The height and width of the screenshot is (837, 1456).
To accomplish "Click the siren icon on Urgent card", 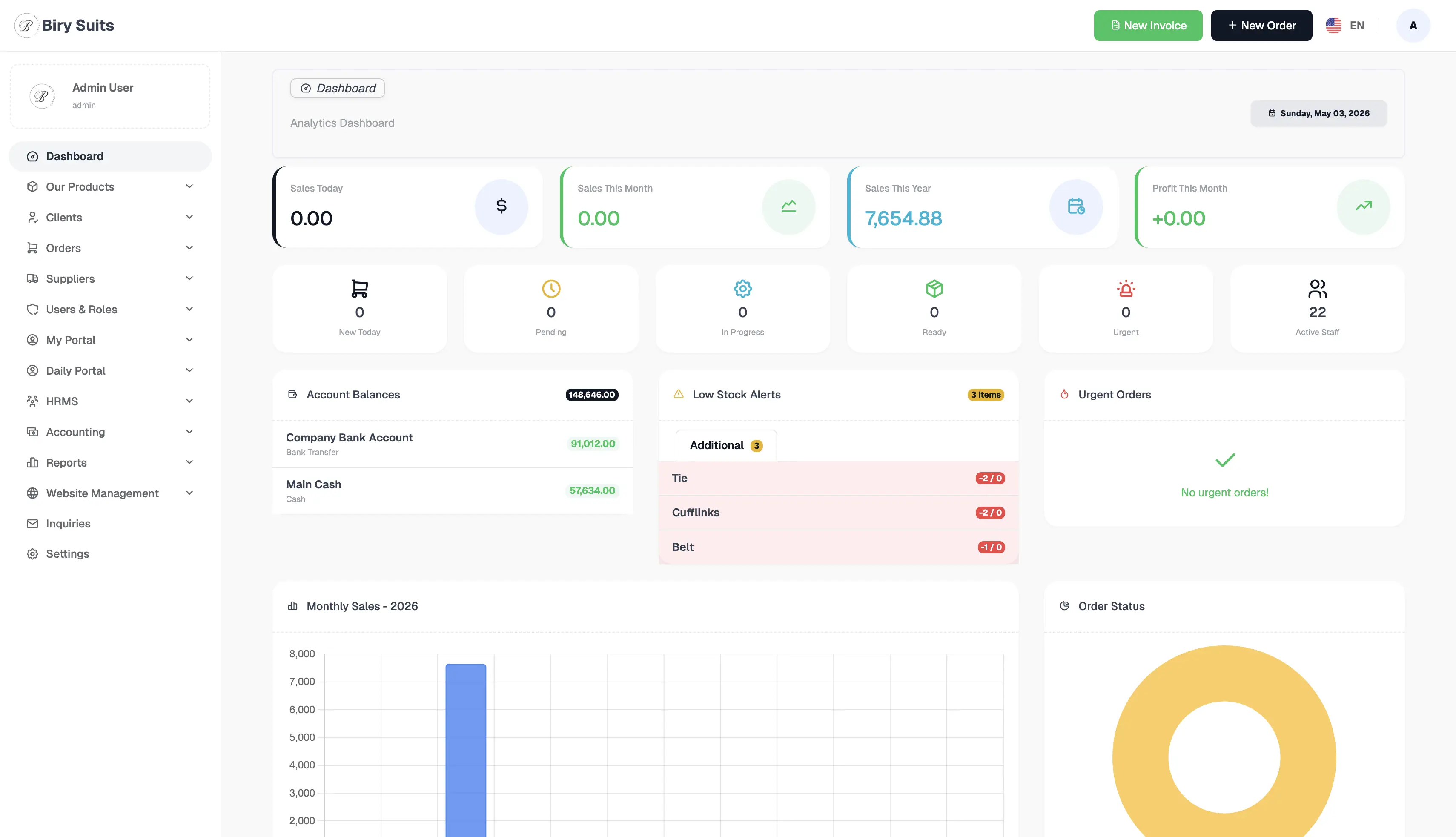I will point(1126,289).
